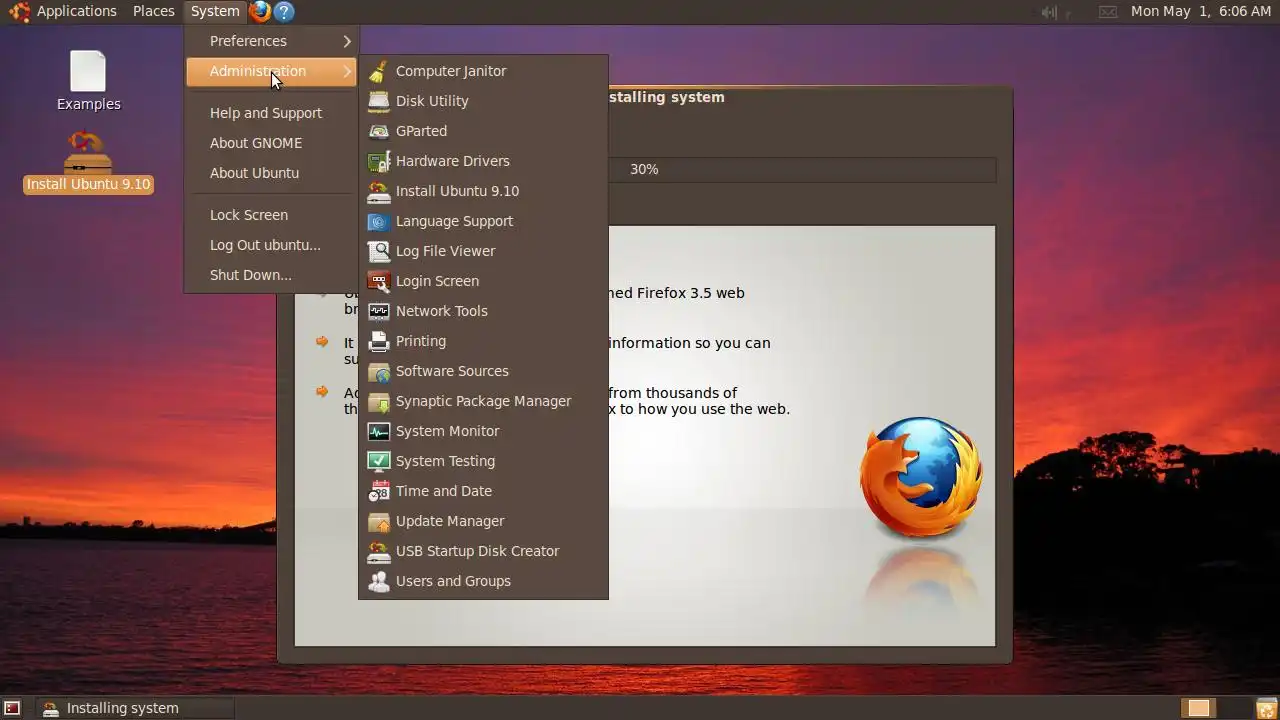Open the Applications menu
The image size is (1280, 720).
point(66,12)
